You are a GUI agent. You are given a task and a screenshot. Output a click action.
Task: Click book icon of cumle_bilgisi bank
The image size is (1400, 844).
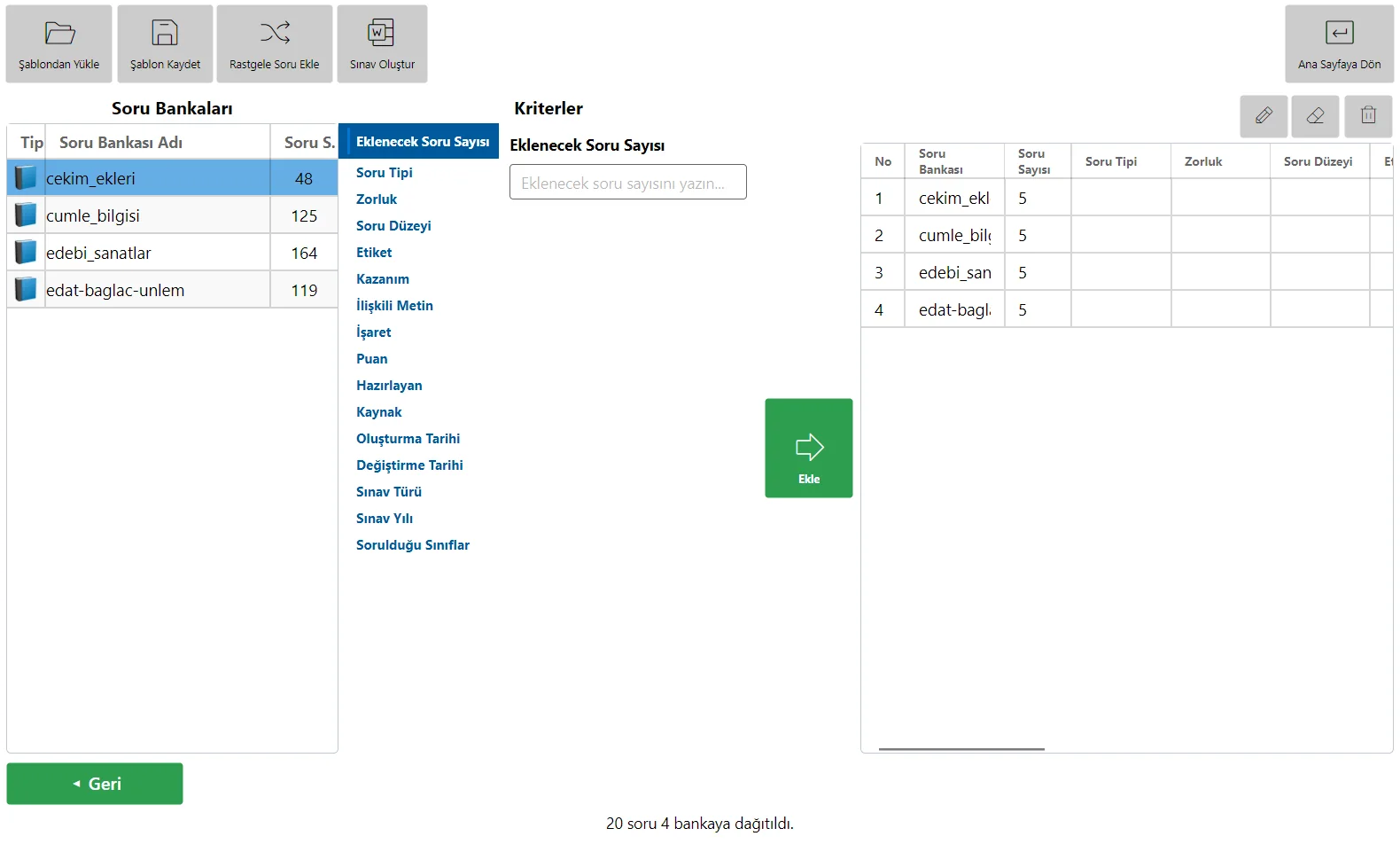click(x=26, y=215)
